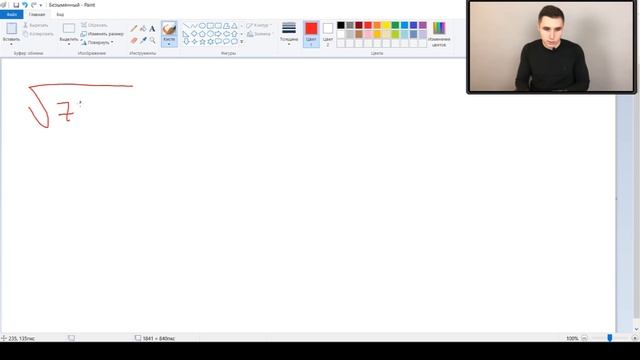
Task: Click the presenter webcam overlay
Action: click(551, 47)
